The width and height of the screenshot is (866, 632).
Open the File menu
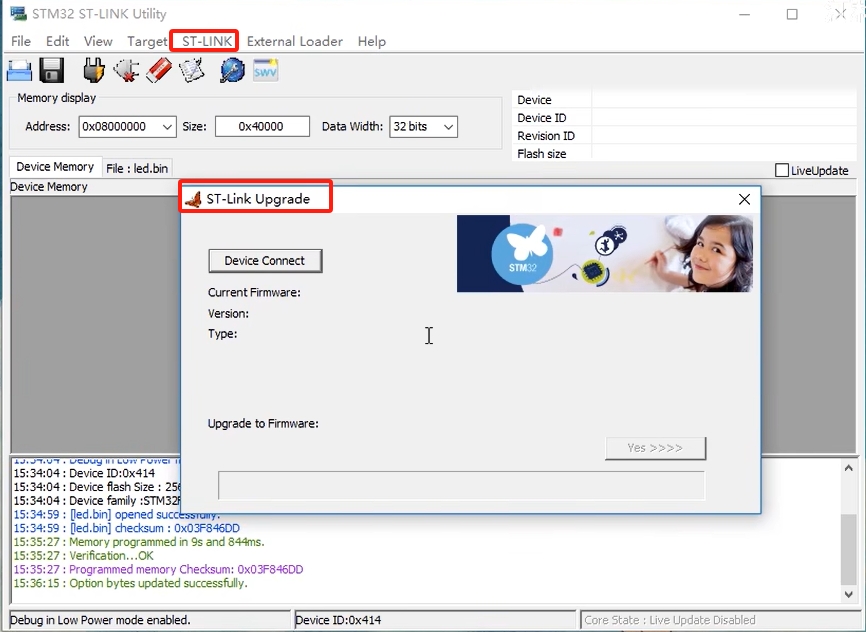[x=21, y=41]
